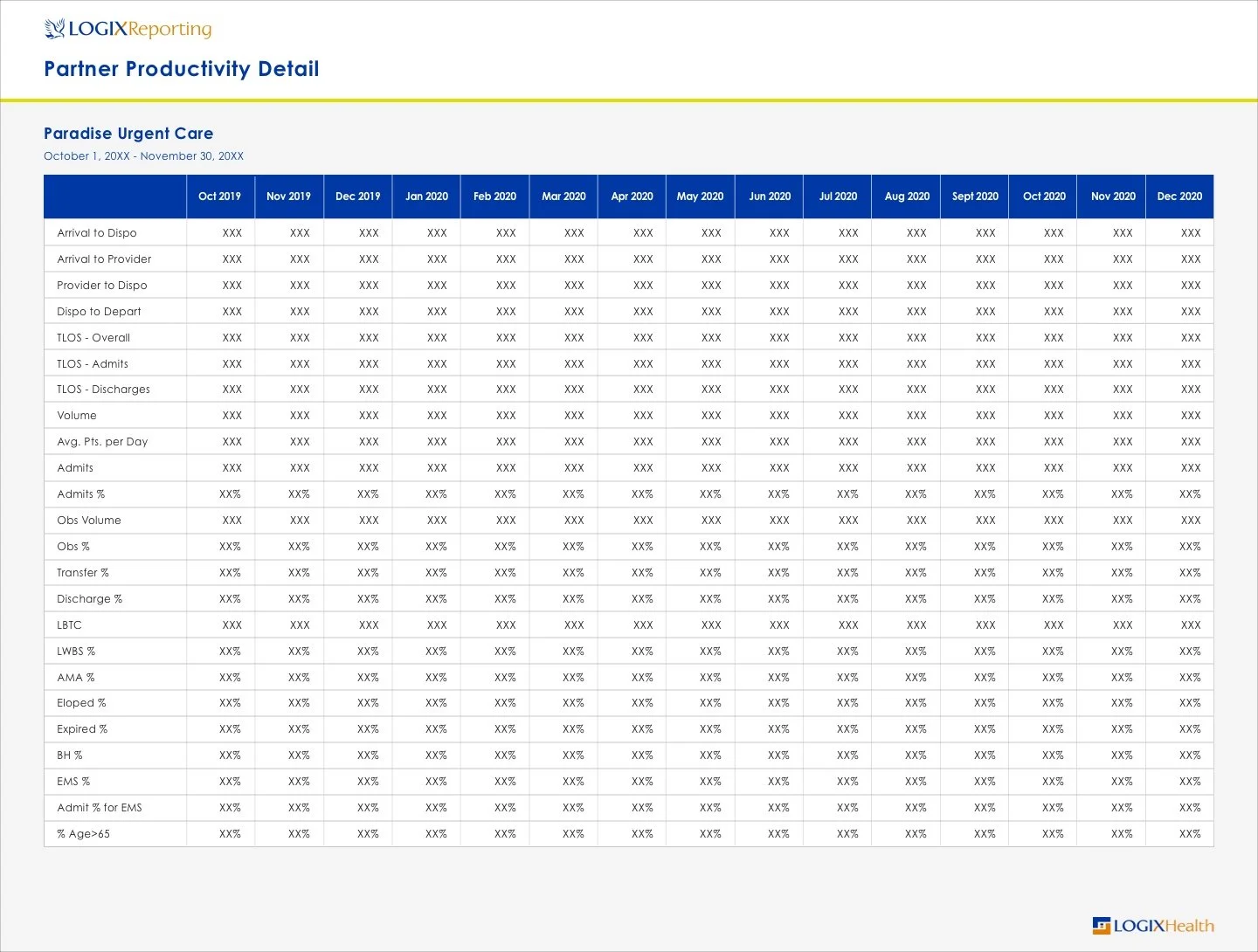This screenshot has height=952, width=1258.
Task: Select the % Age>65 row label
Action: (x=85, y=834)
